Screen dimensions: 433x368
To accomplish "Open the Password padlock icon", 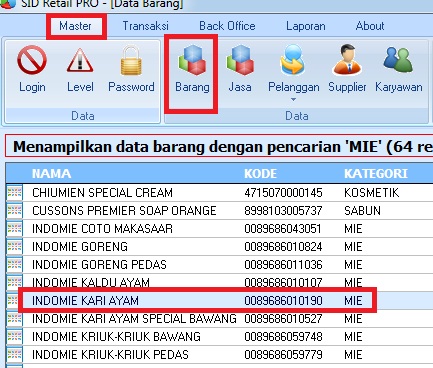I will 131,60.
